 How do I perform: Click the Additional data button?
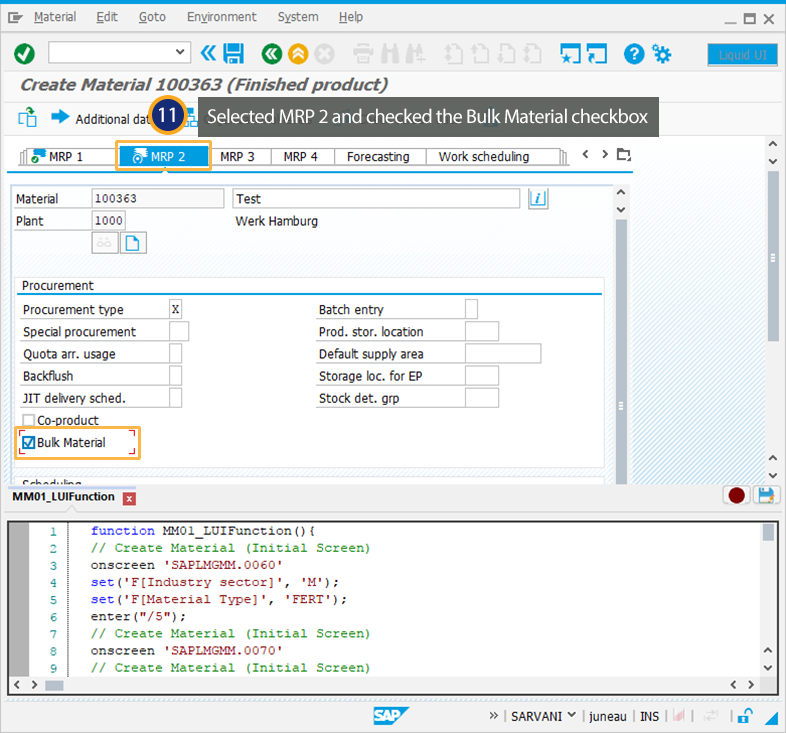click(x=100, y=119)
